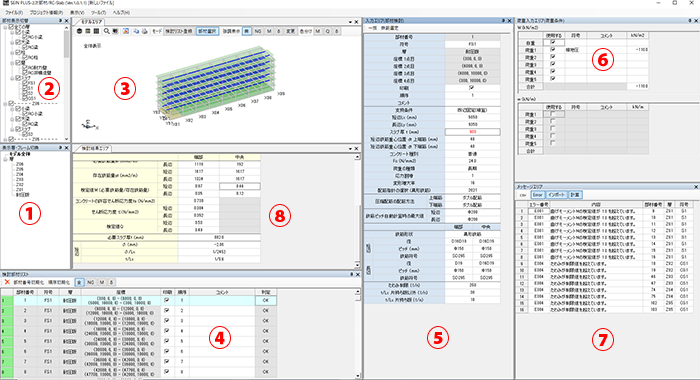Screen dimensions: 700x380
Task: Open the File menu in the menu bar
Action: [x=14, y=13]
